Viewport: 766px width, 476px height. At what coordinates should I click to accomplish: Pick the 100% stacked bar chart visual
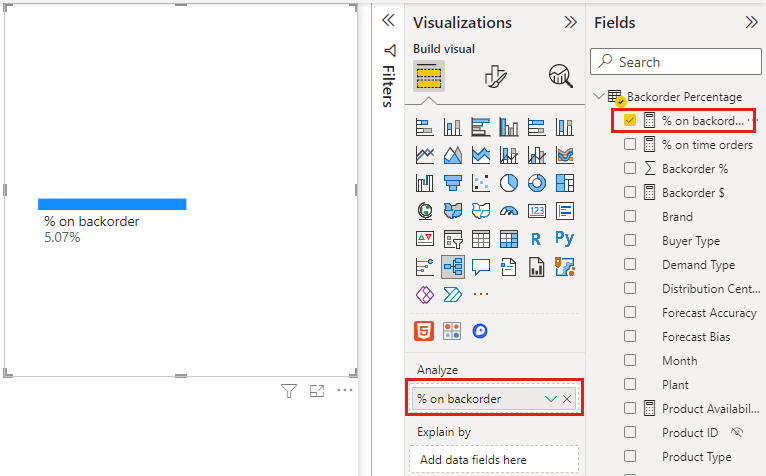536,128
